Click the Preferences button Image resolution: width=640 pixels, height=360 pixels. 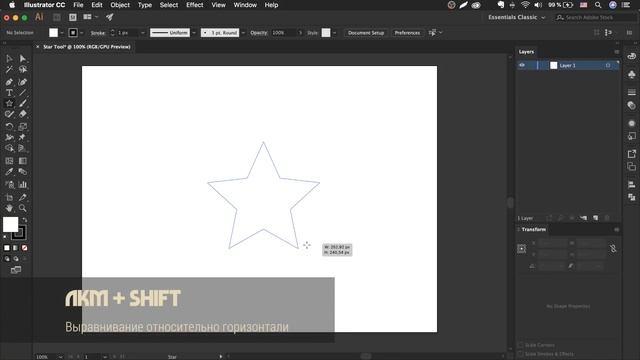click(x=407, y=33)
